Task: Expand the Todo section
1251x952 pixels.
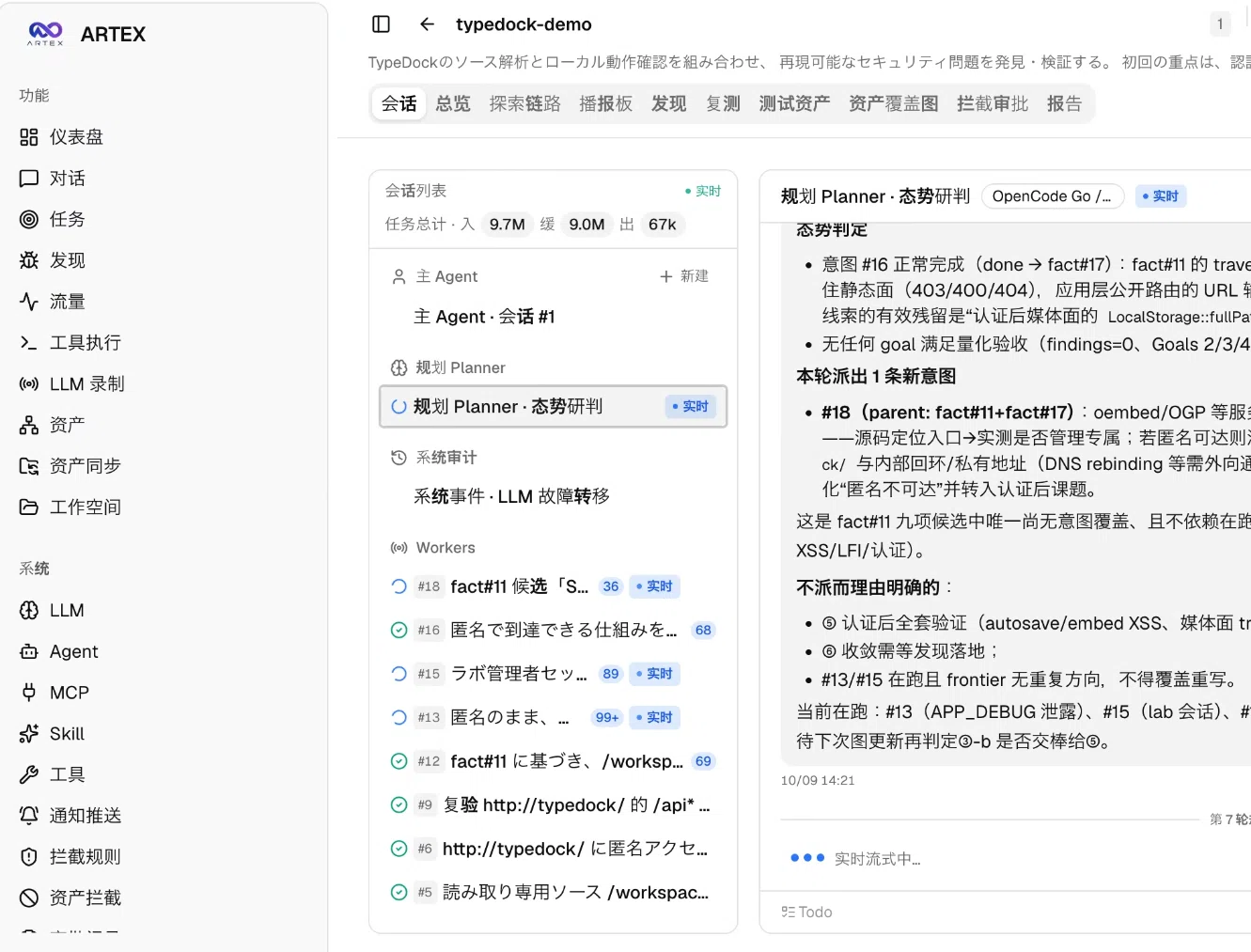Action: pyautogui.click(x=806, y=913)
